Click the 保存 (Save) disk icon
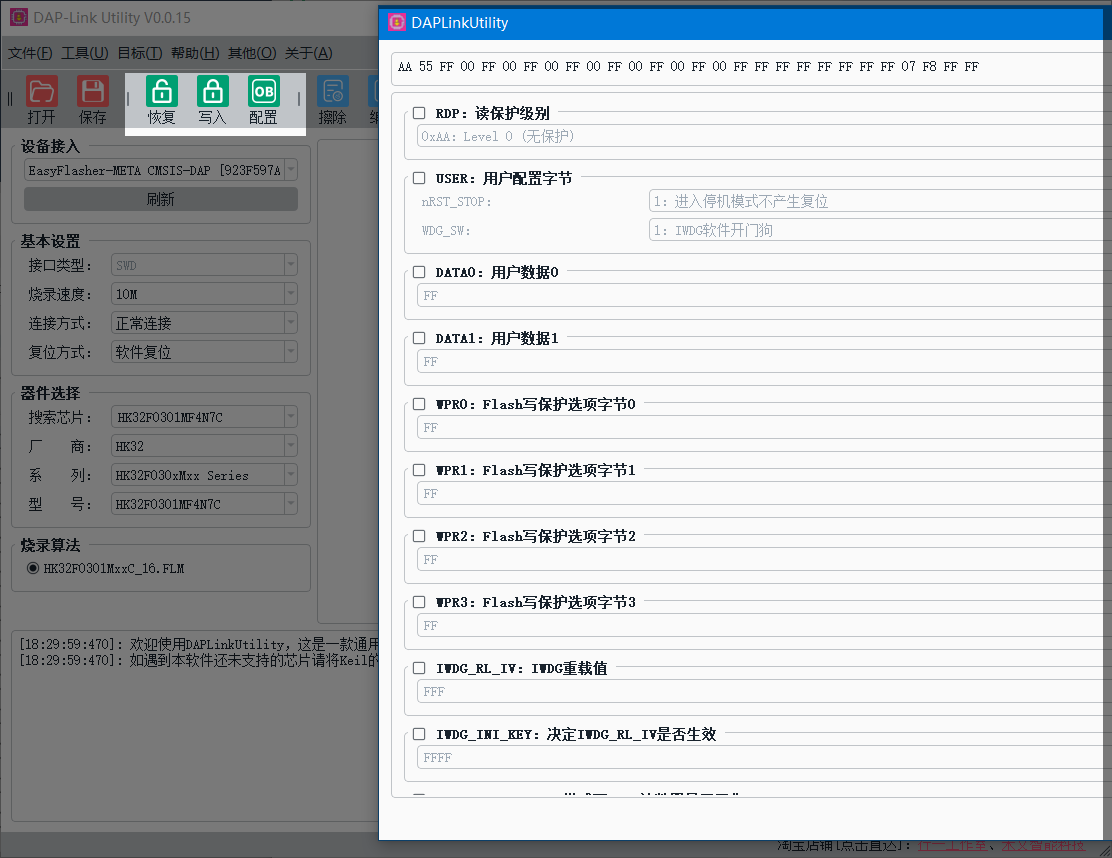 [92, 91]
